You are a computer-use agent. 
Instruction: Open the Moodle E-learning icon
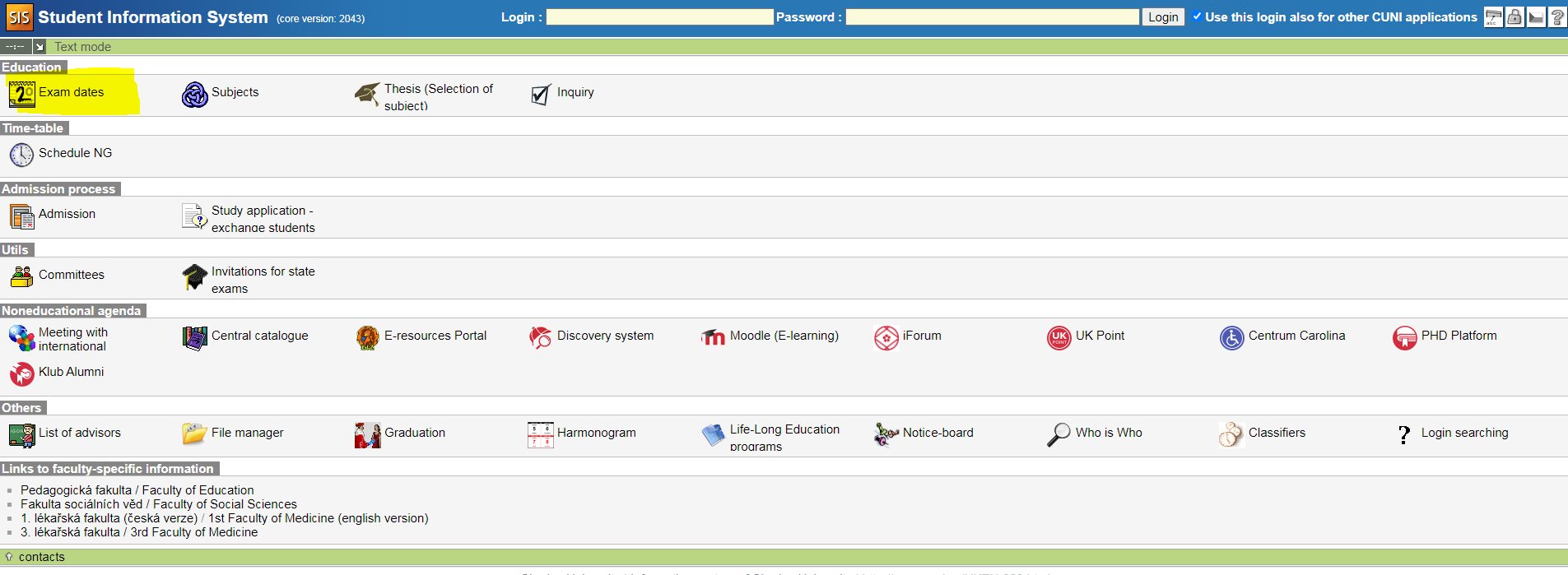pyautogui.click(x=713, y=337)
